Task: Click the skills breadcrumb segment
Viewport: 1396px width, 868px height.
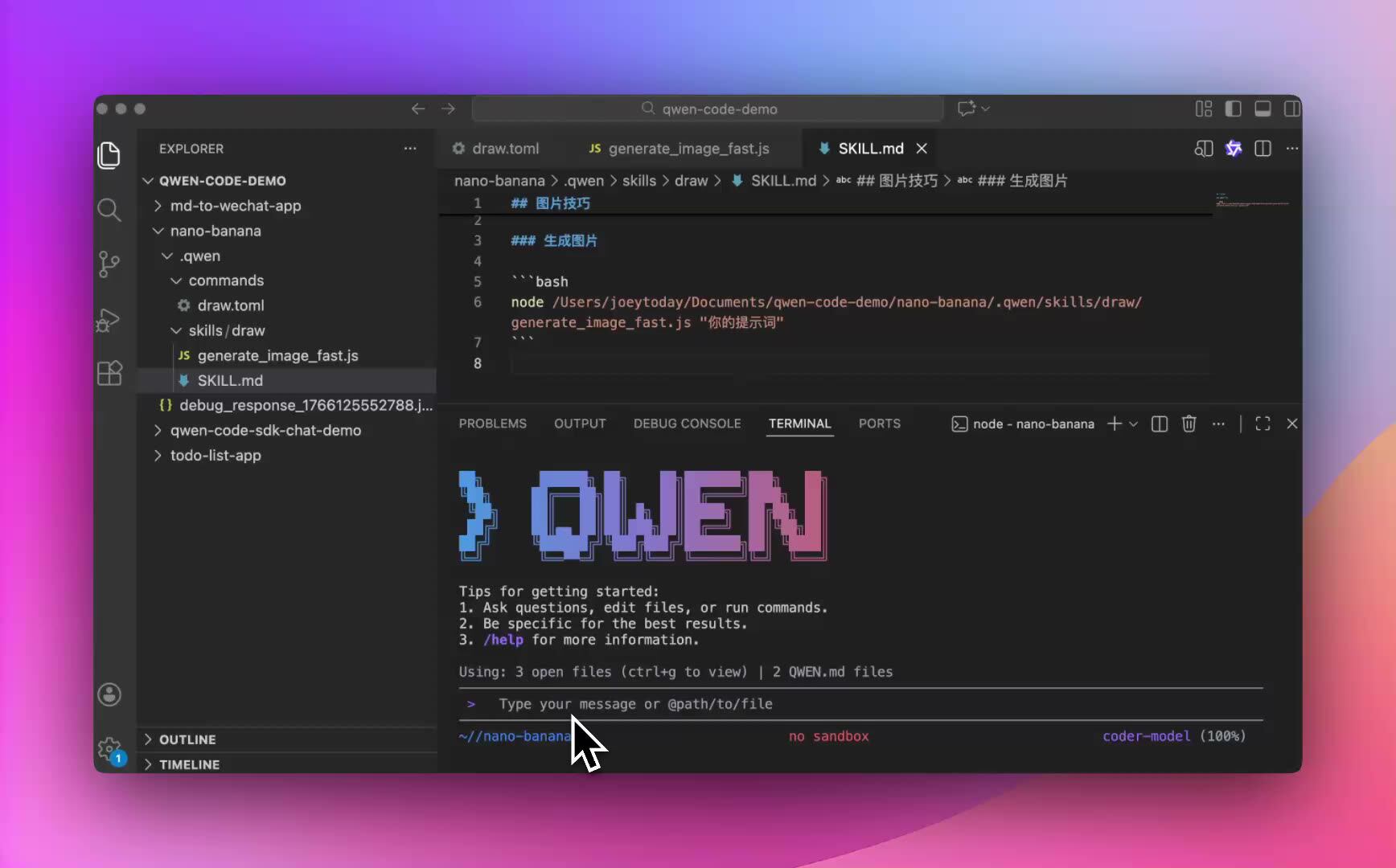Action: point(639,181)
